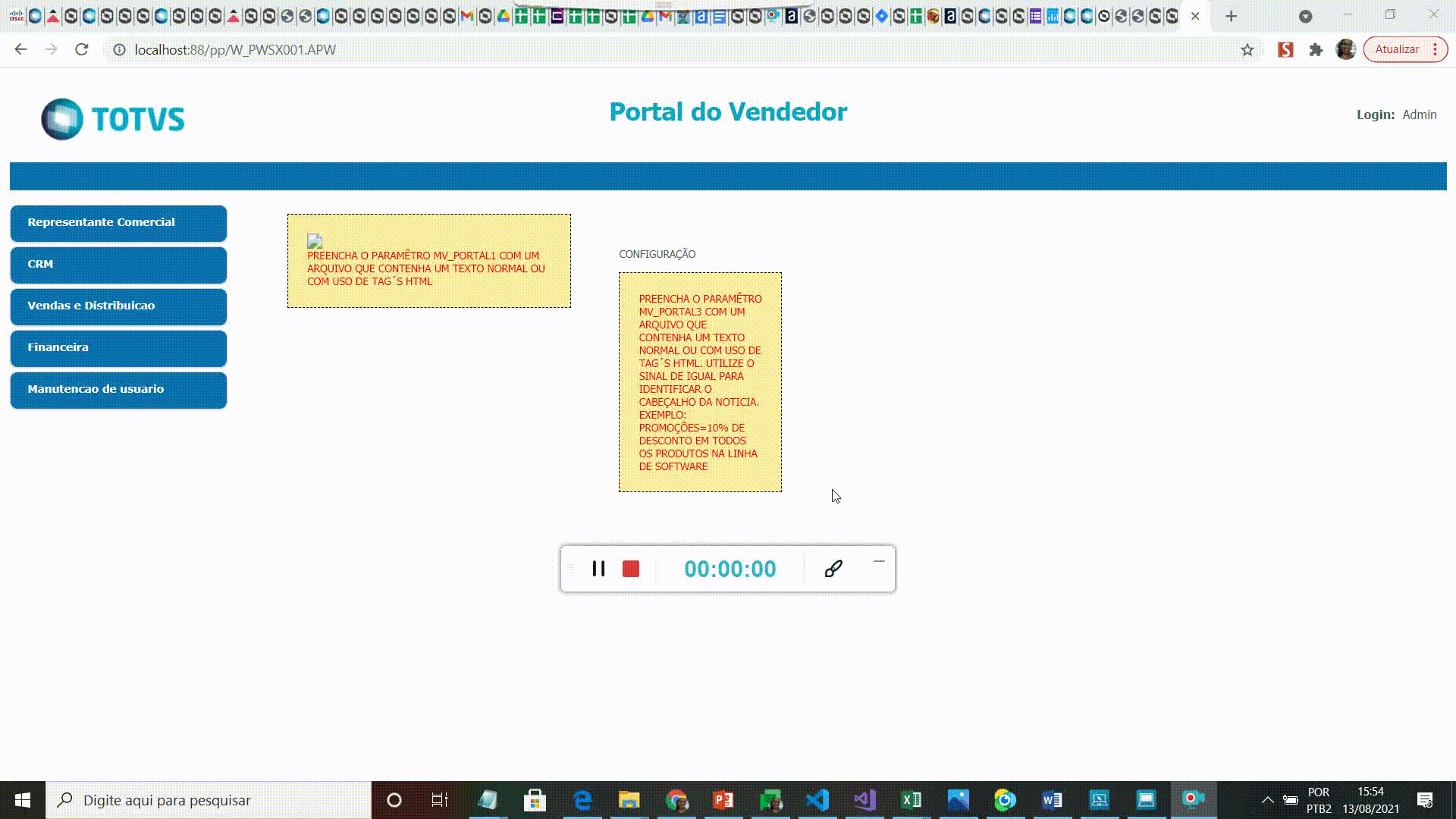Screen dimensions: 1456x819
Task: Click the broken image in MV_PORTAL1 box
Action: [x=315, y=241]
